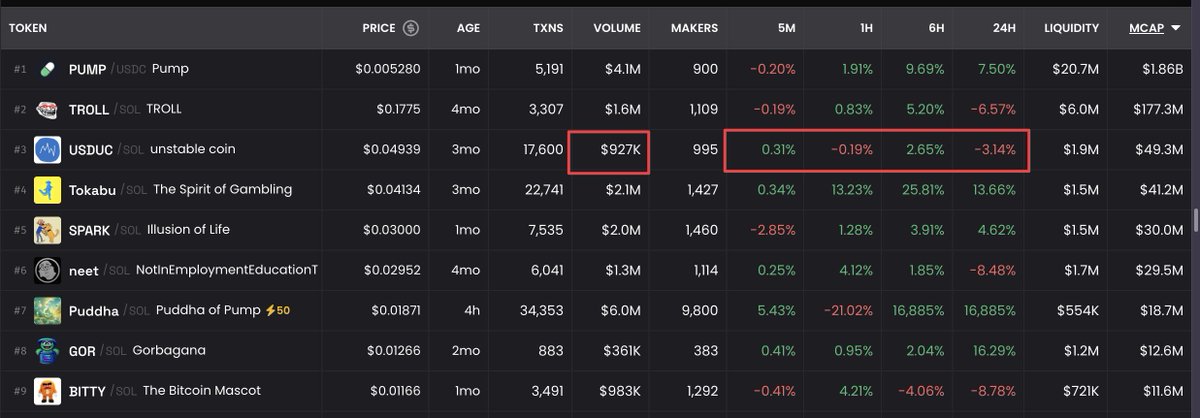The height and width of the screenshot is (418, 1200).
Task: Sort by TXNS column header
Action: pos(547,28)
